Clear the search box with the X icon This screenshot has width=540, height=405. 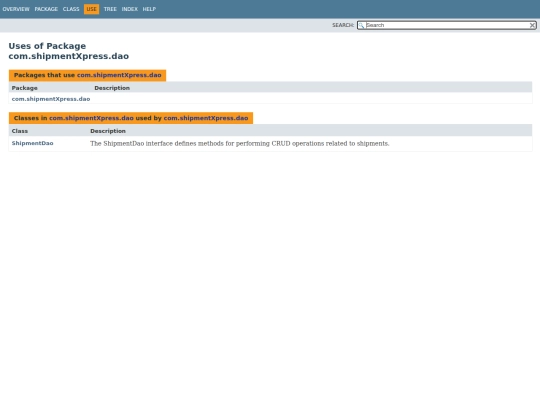pyautogui.click(x=532, y=25)
